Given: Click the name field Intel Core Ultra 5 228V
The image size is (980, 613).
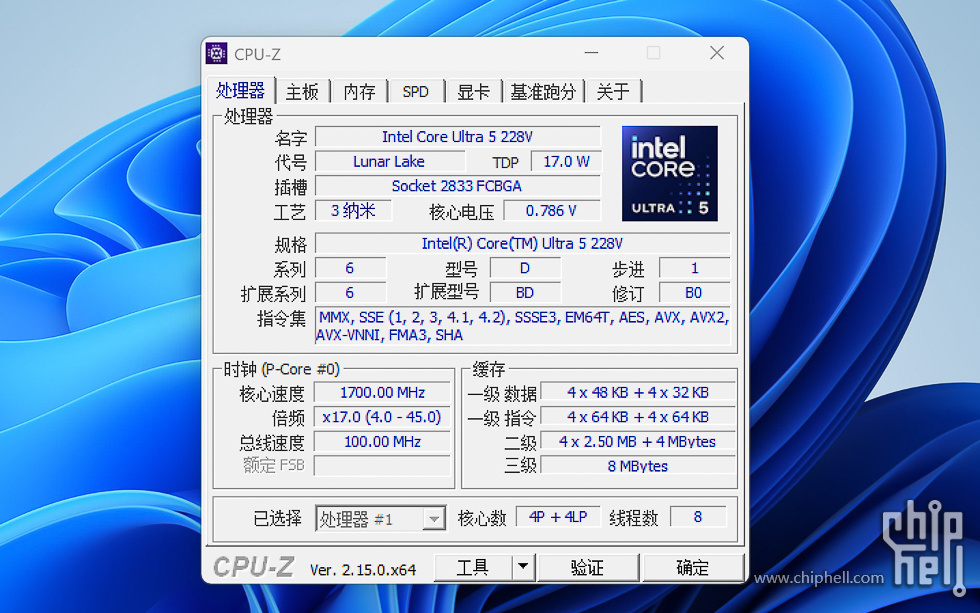Looking at the screenshot, I should coord(458,137).
